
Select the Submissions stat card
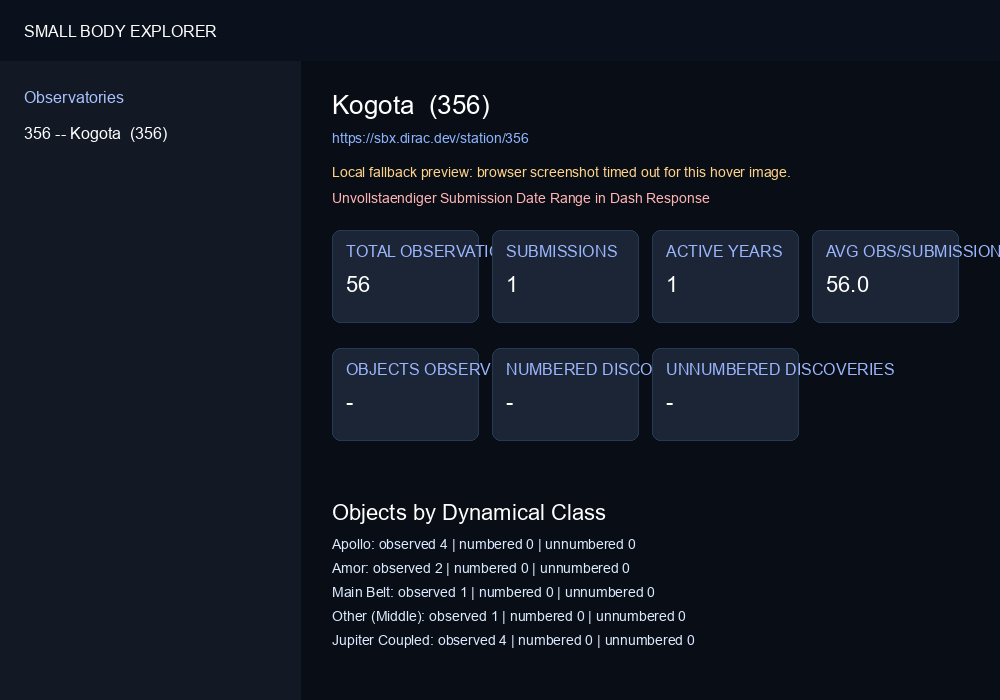pos(565,277)
